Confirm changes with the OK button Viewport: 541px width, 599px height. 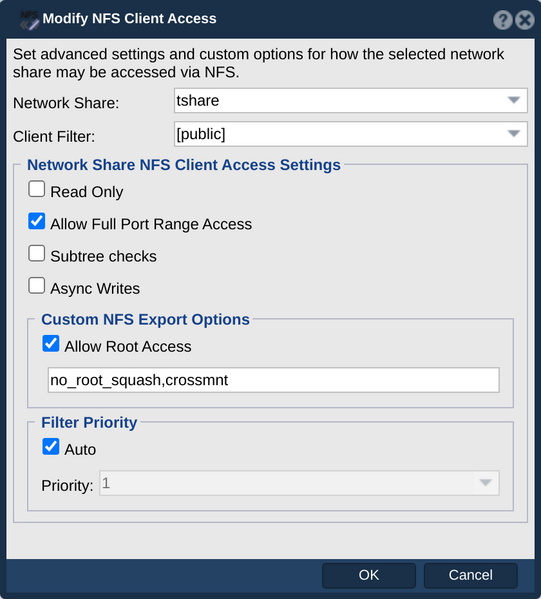(x=369, y=575)
